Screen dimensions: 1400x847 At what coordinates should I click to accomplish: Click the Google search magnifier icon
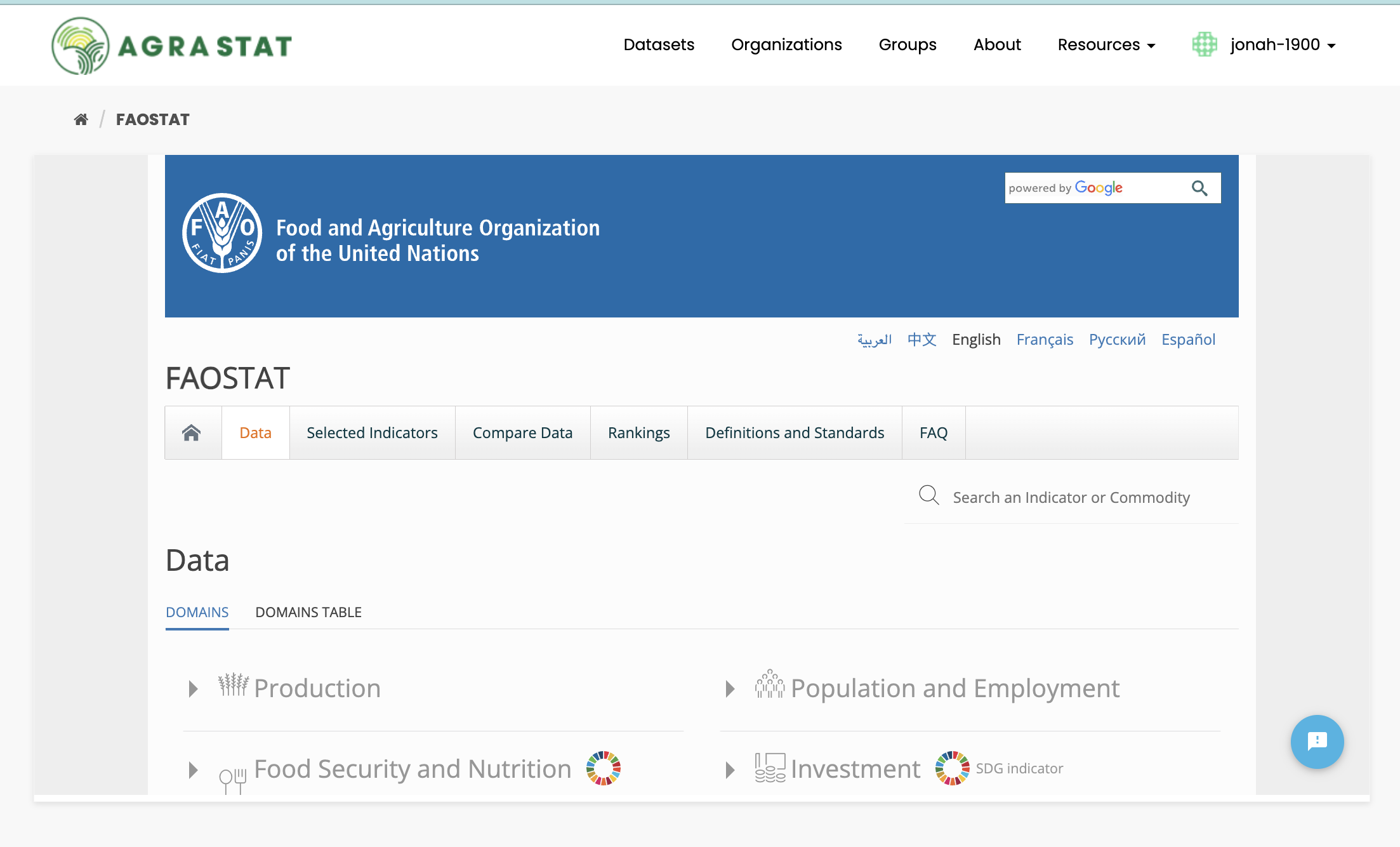1199,188
